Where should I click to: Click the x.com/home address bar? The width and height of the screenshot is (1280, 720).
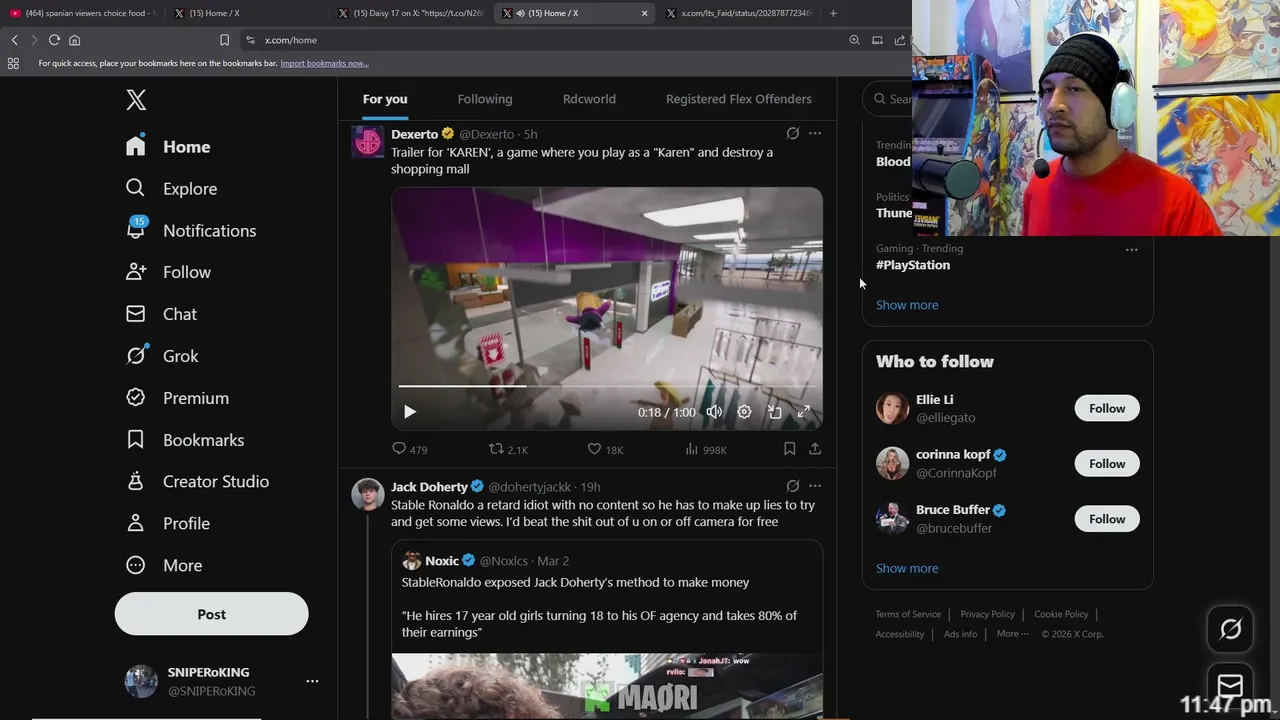[x=540, y=40]
